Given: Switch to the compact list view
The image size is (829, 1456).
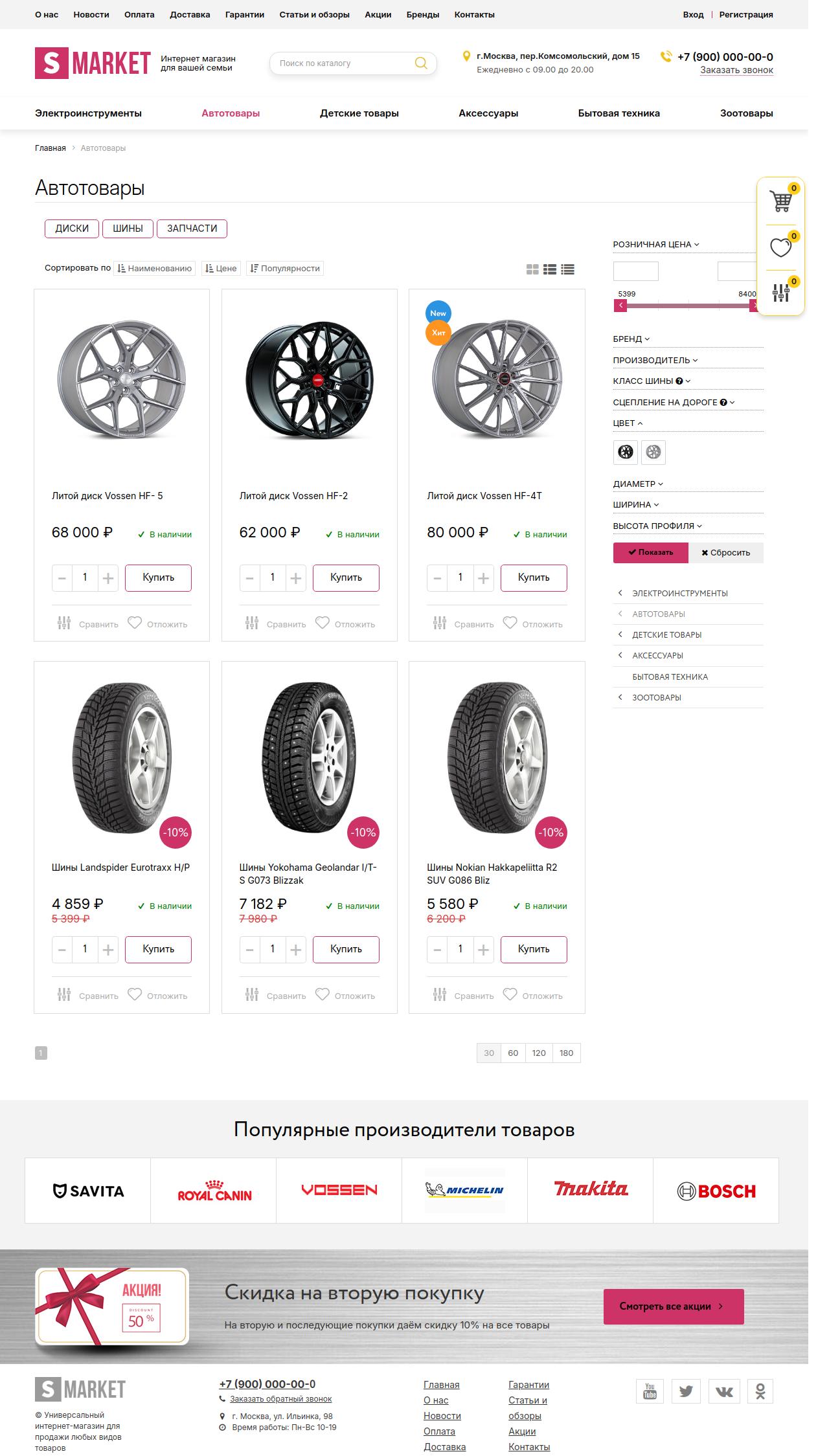Looking at the screenshot, I should [568, 269].
